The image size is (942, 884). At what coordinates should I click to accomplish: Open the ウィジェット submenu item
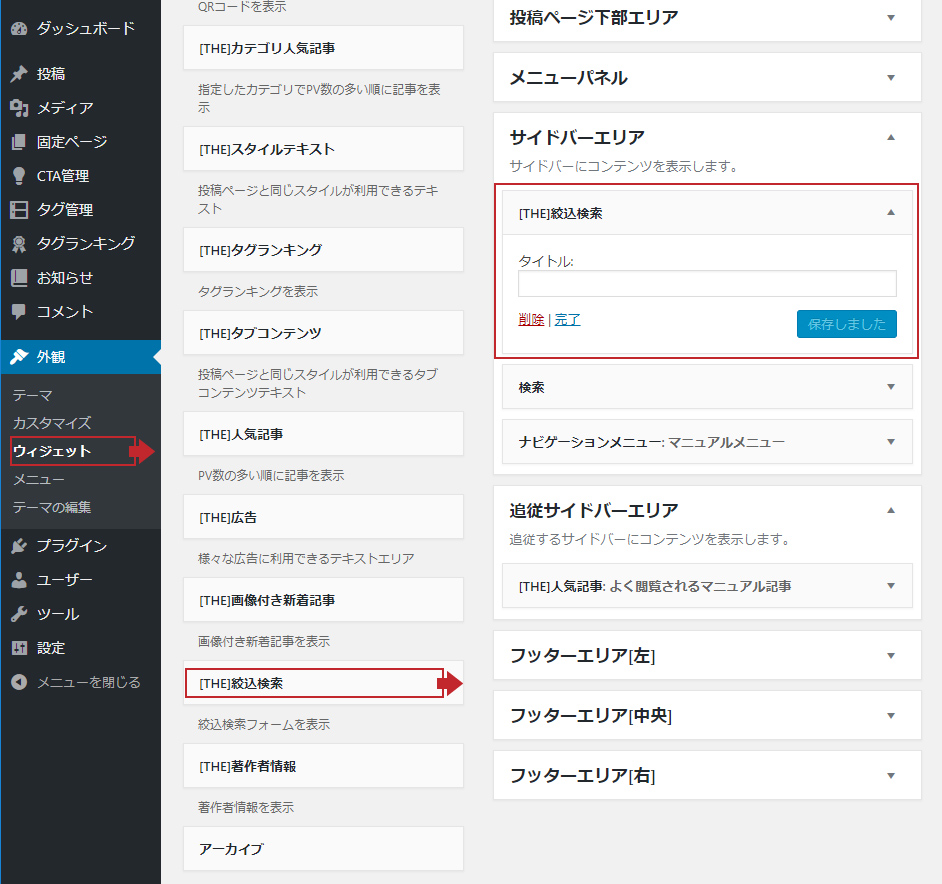[52, 451]
